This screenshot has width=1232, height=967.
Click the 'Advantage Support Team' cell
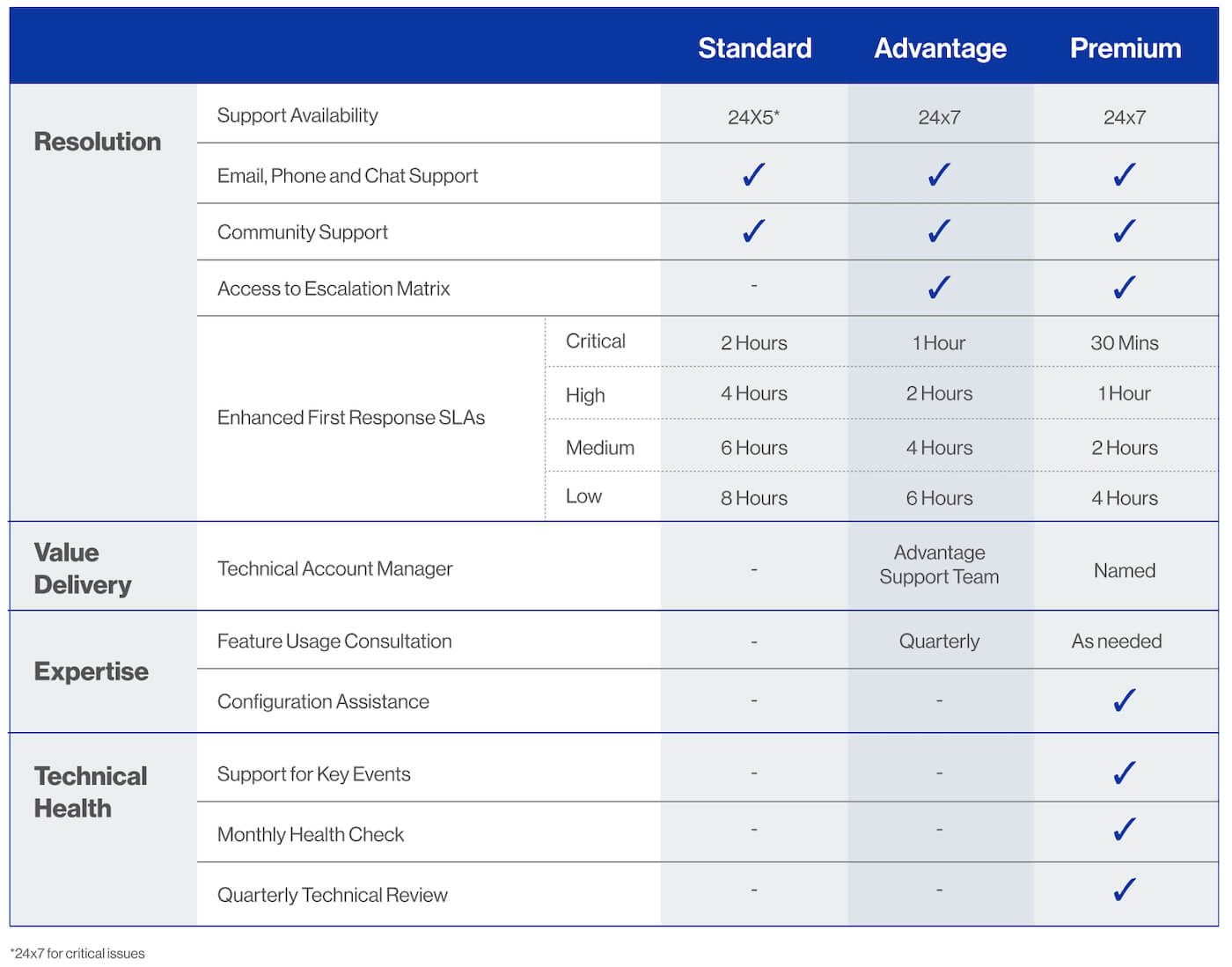939,565
